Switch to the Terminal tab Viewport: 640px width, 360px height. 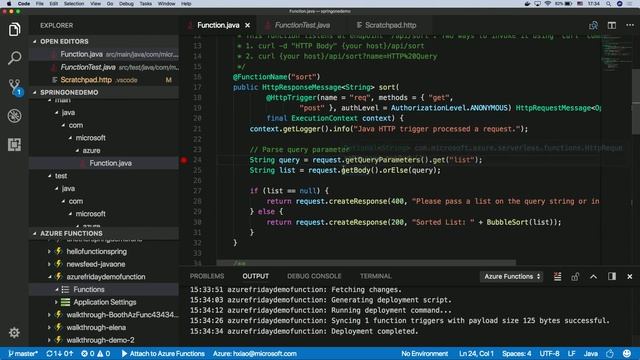tap(376, 276)
